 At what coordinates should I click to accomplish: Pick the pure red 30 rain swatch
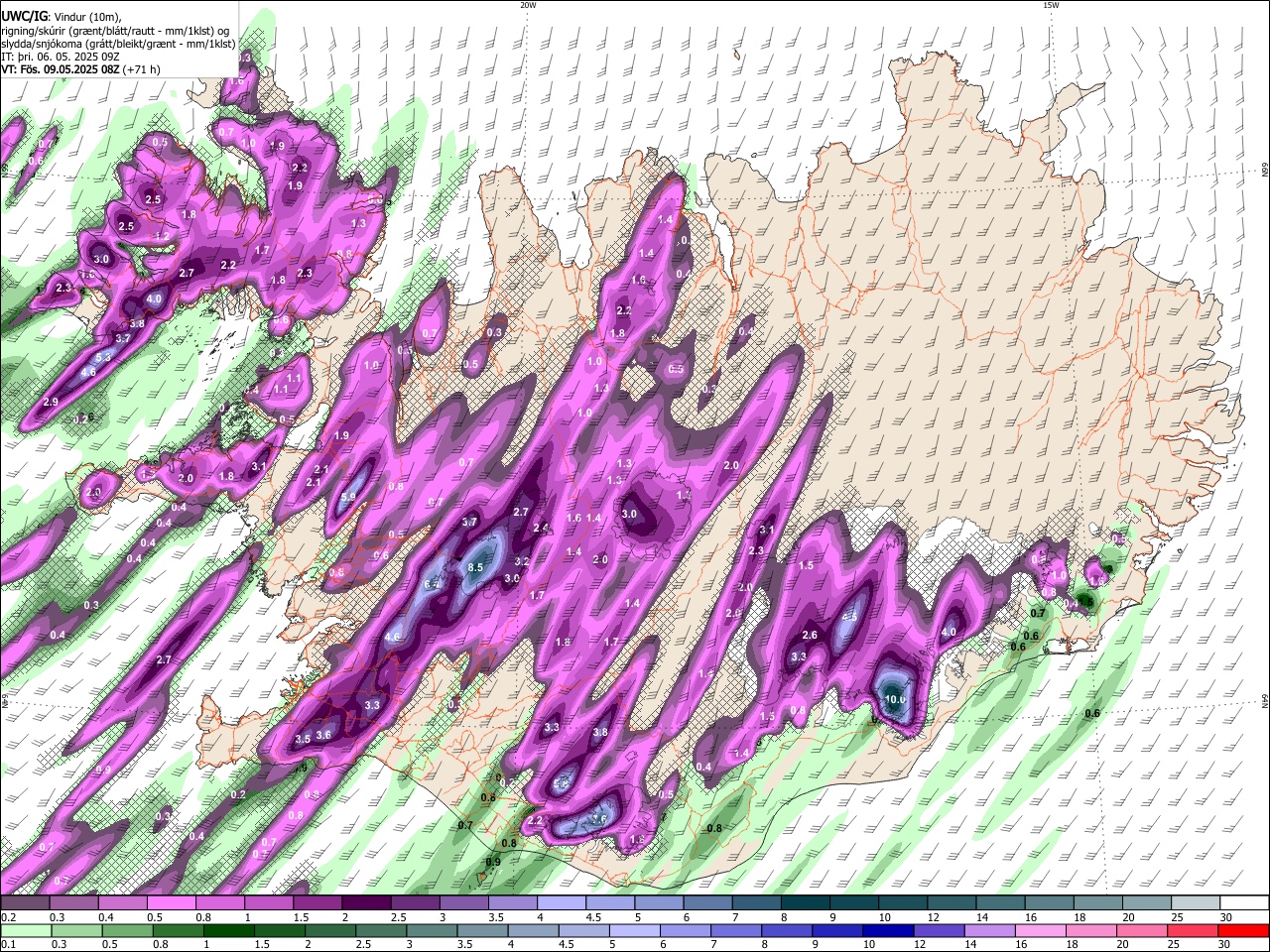pyautogui.click(x=1244, y=930)
